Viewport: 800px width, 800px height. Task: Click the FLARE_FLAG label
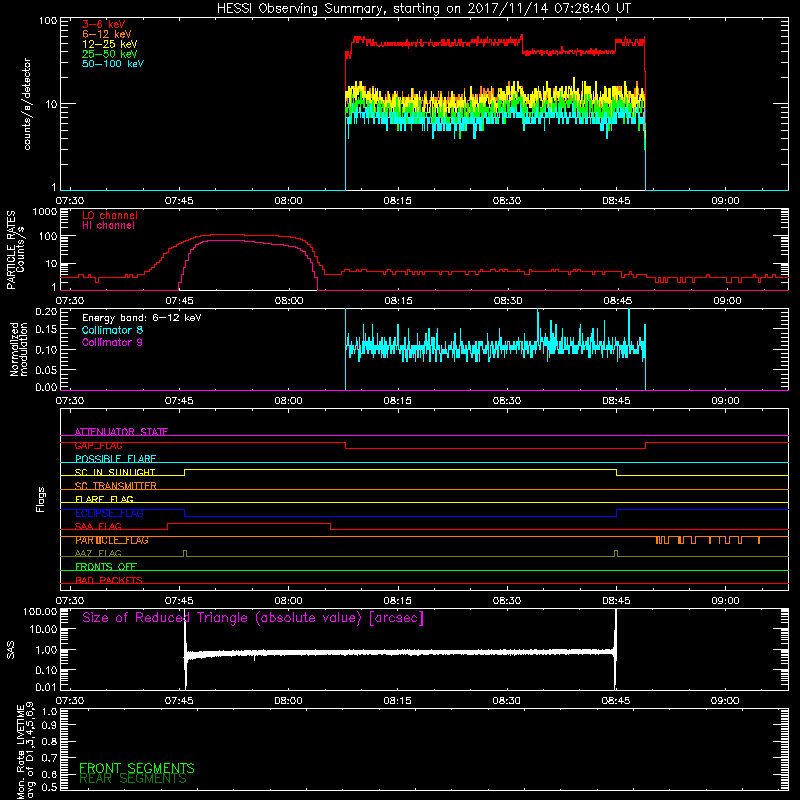104,499
